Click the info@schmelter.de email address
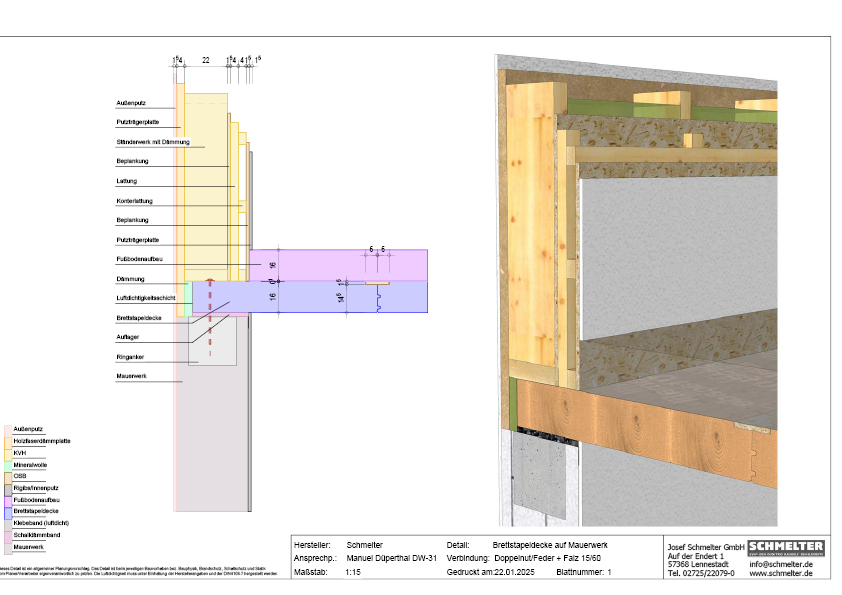This screenshot has height=595, width=842. click(x=780, y=564)
